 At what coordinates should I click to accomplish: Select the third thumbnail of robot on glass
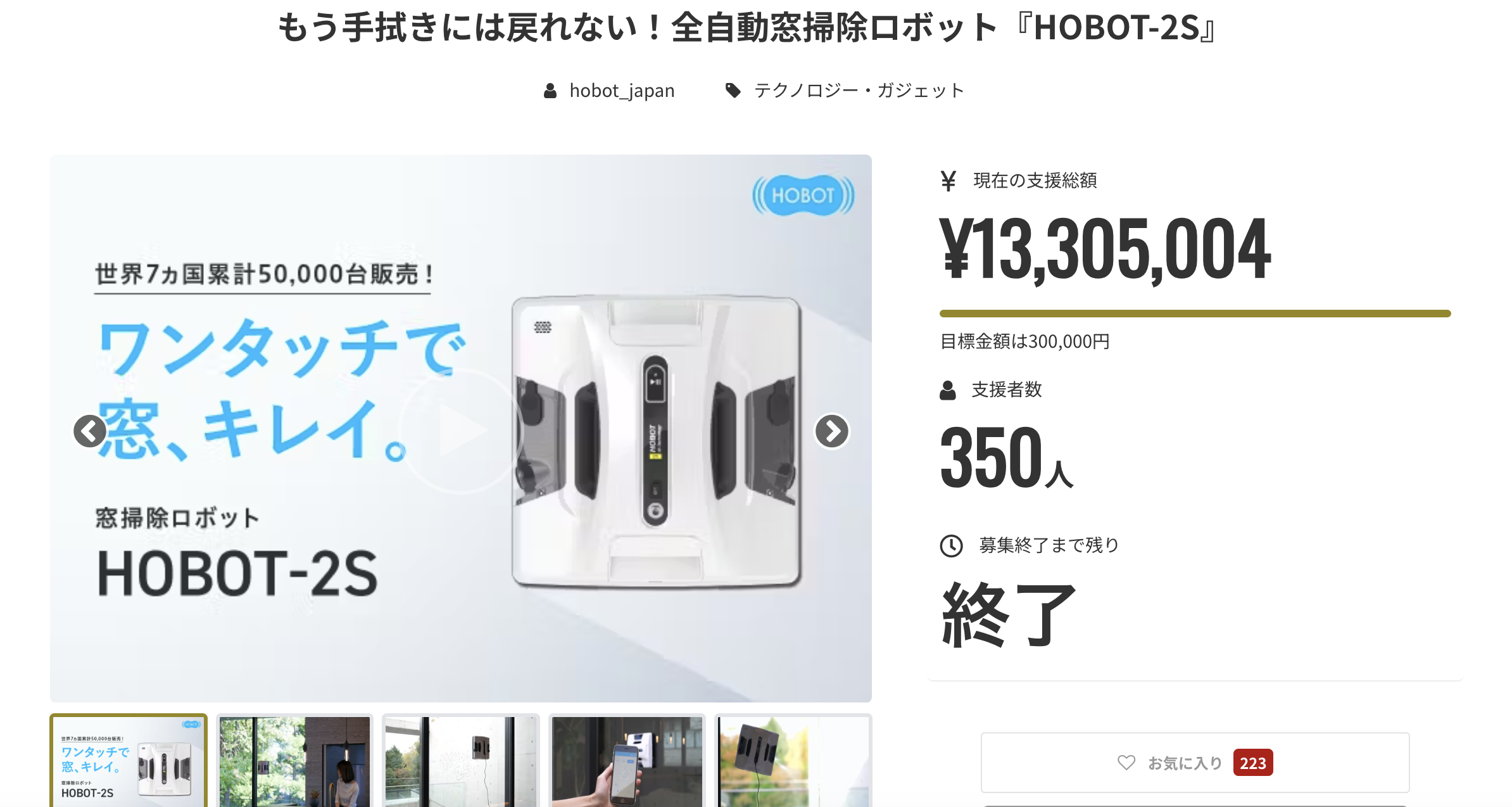(461, 760)
